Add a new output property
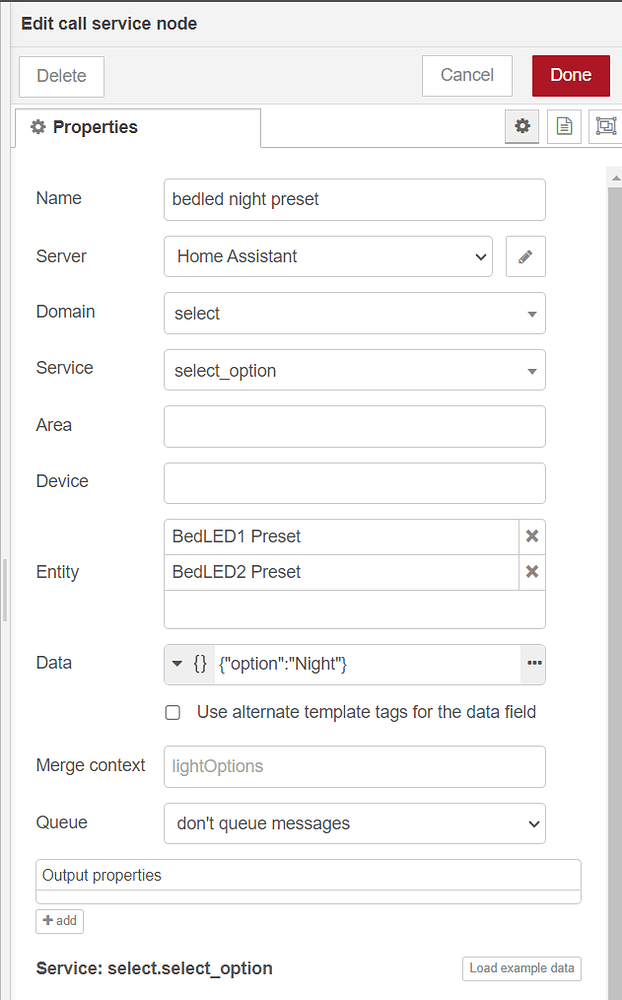Viewport: 622px width, 1000px height. pyautogui.click(x=59, y=921)
